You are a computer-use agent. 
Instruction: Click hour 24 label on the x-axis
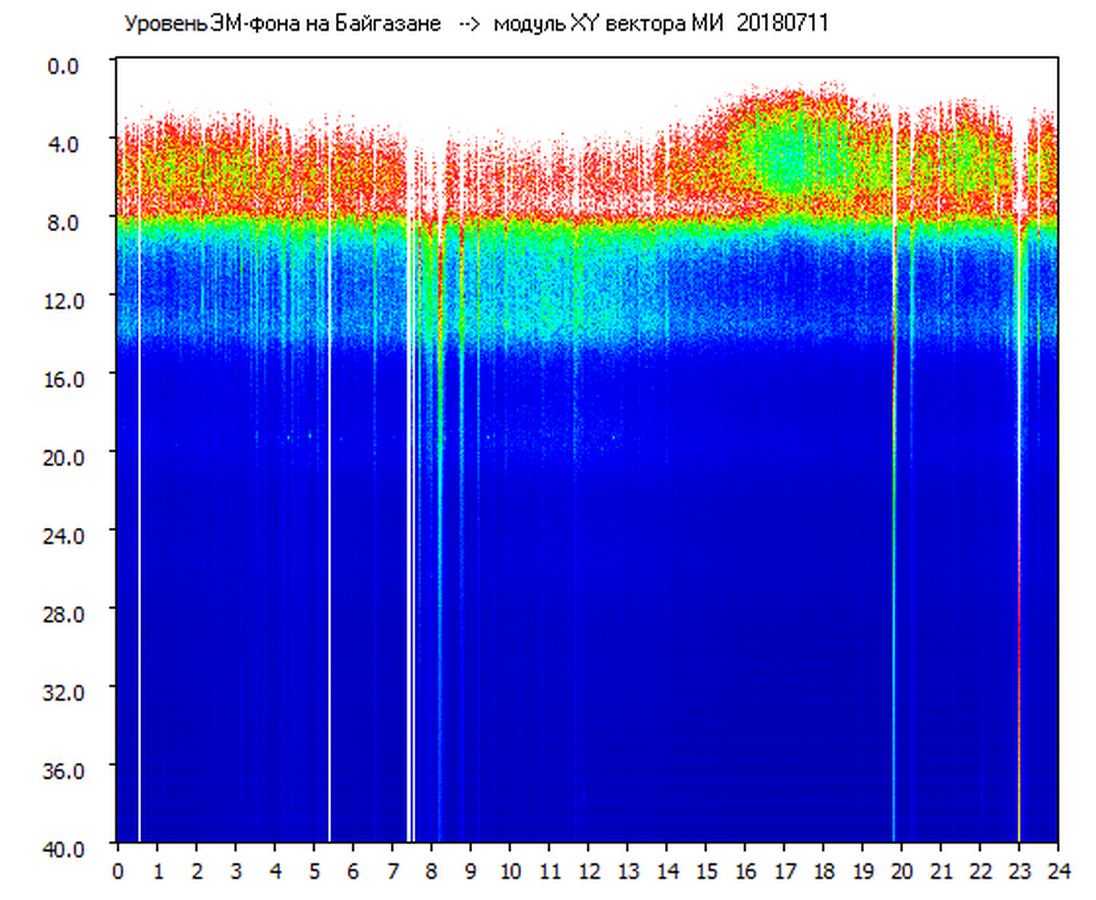[1058, 871]
